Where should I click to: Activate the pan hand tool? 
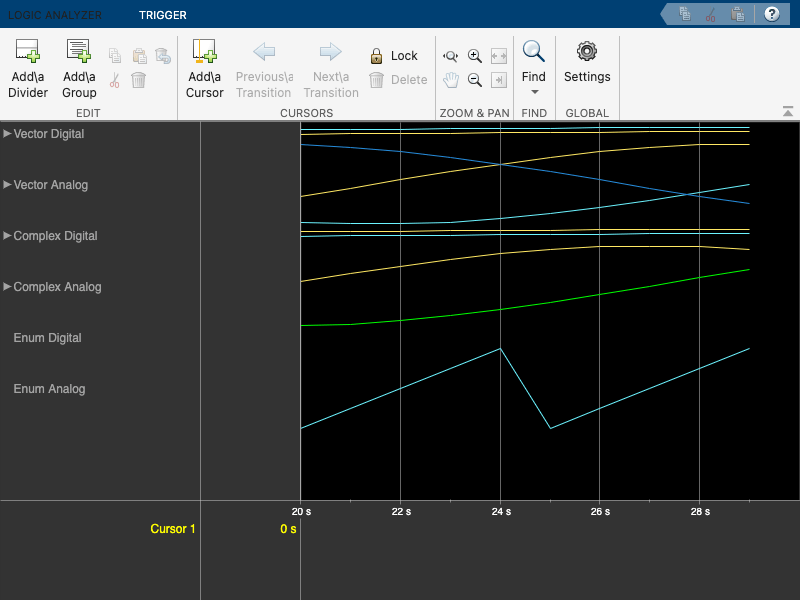(451, 80)
